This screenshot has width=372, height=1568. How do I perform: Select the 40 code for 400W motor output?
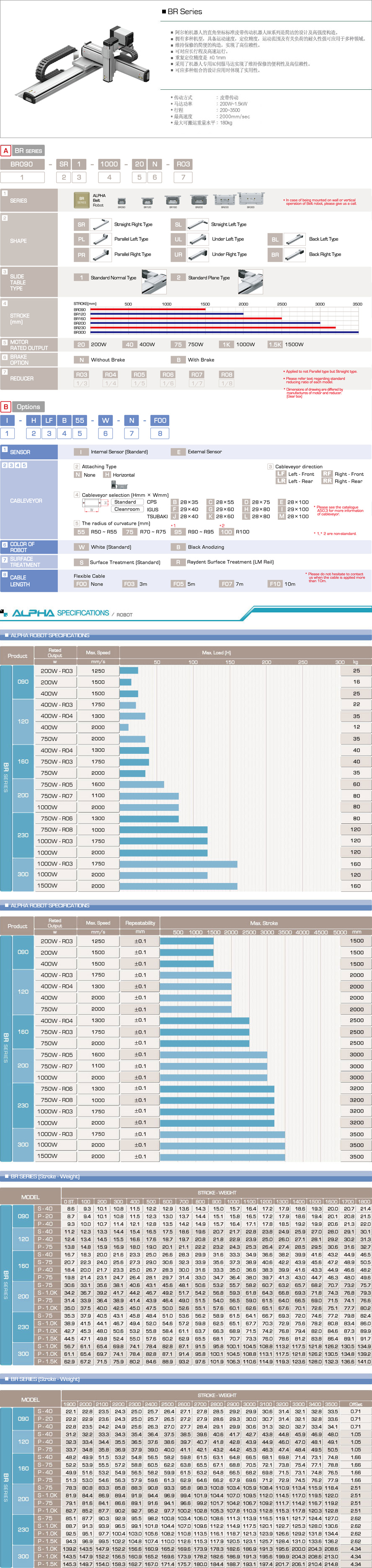pyautogui.click(x=129, y=344)
